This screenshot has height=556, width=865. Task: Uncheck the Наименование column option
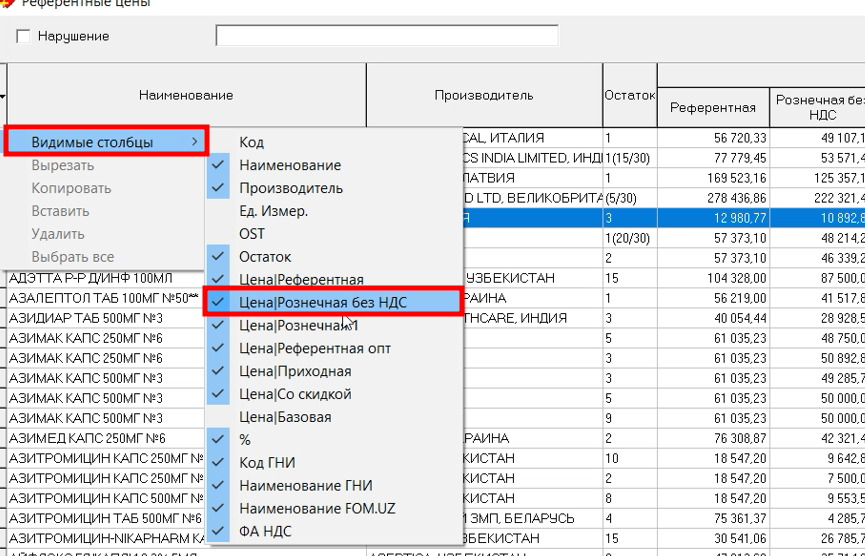(x=334, y=165)
